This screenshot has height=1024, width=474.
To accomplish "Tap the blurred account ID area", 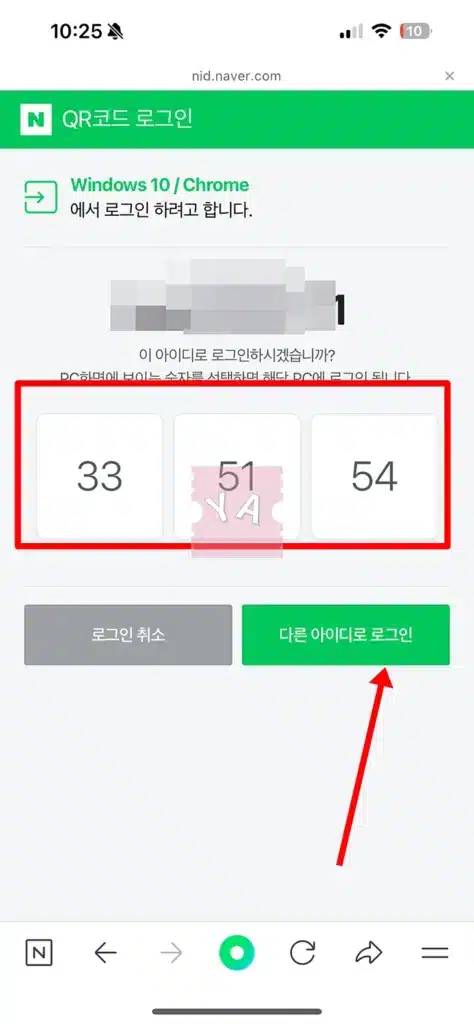I will 227,297.
